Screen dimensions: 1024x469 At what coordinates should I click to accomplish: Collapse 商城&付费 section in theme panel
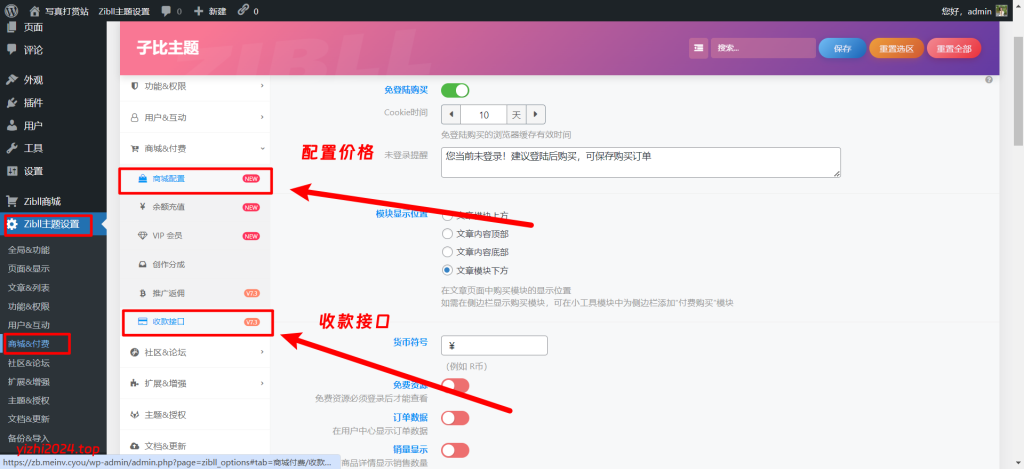(195, 148)
